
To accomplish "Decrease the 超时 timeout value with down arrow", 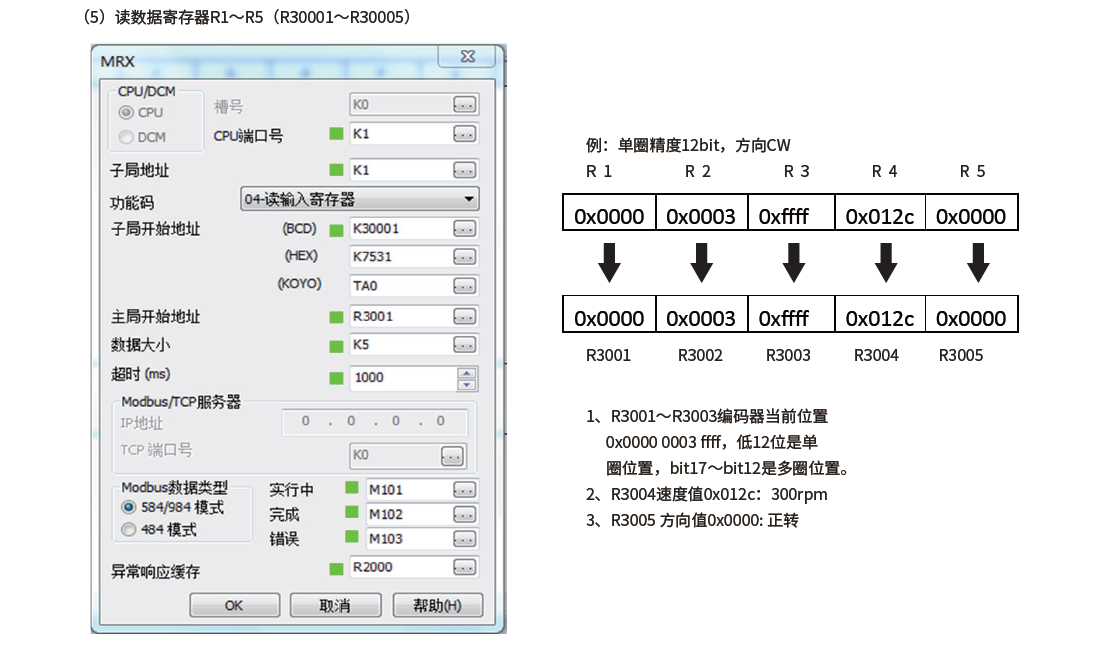I will 466,384.
